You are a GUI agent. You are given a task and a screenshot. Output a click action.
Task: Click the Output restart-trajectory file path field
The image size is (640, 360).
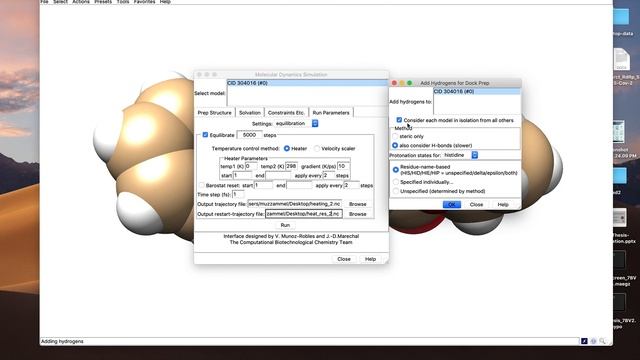tap(304, 214)
